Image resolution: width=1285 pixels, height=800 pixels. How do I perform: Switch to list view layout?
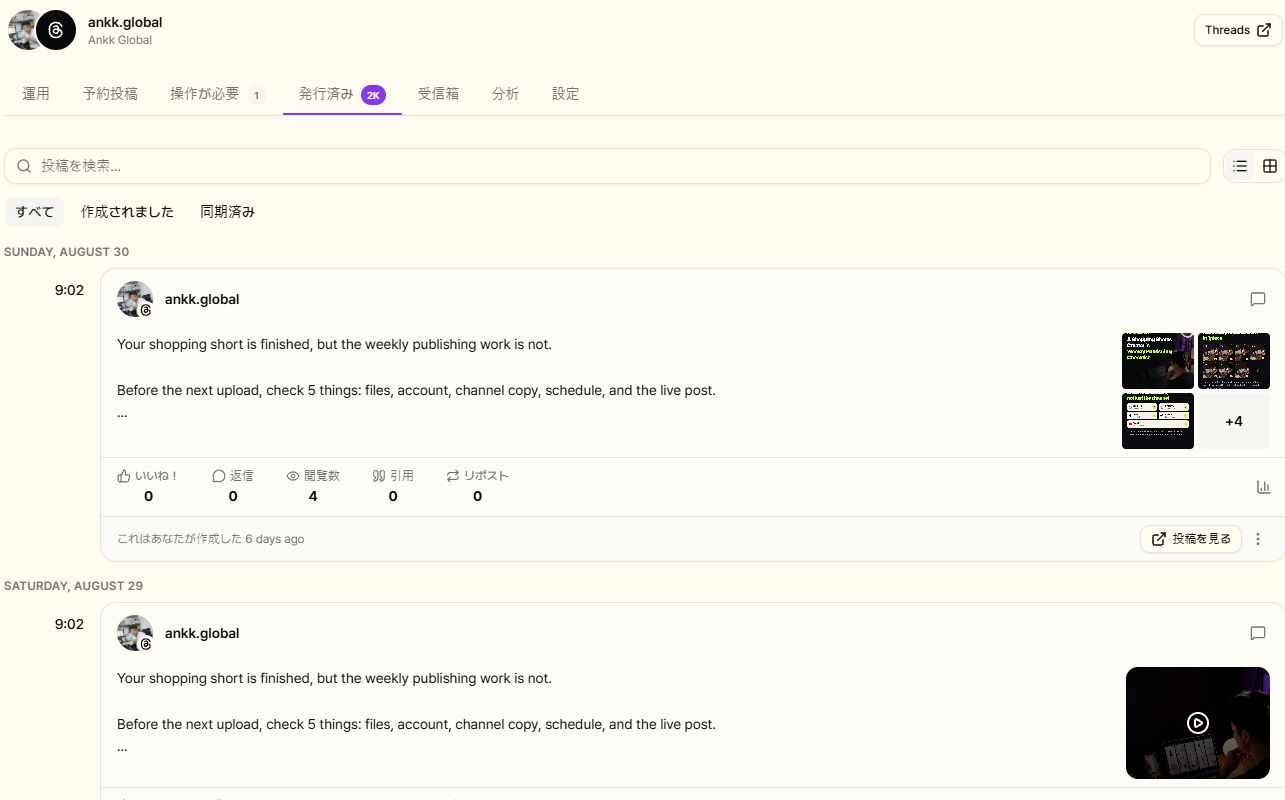click(x=1240, y=166)
